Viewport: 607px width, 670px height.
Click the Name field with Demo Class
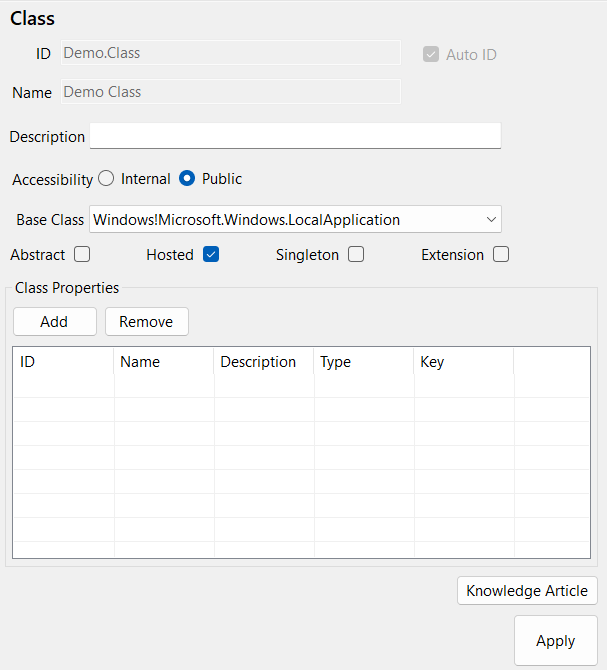click(230, 92)
